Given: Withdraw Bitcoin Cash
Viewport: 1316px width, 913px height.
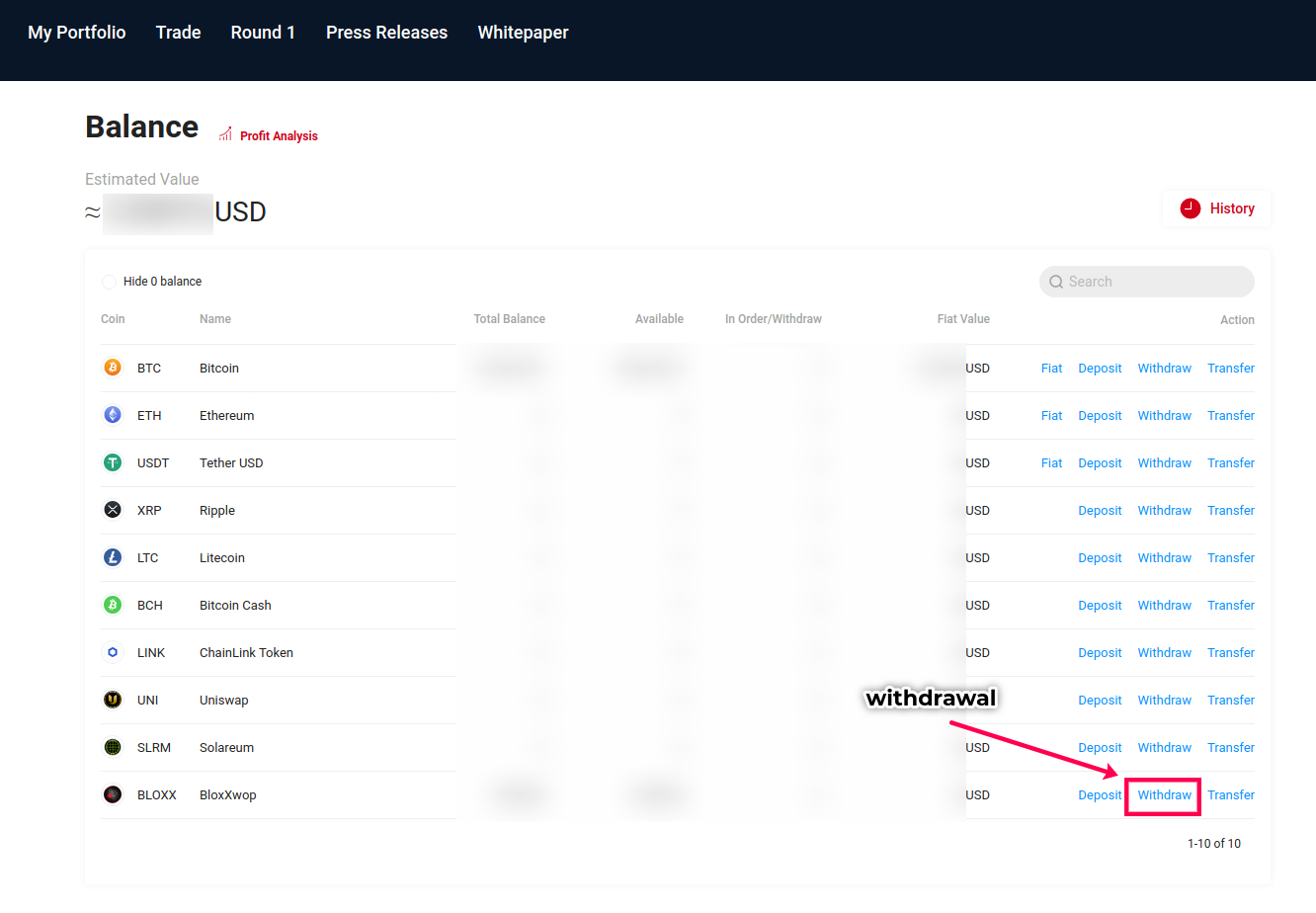Looking at the screenshot, I should [x=1165, y=605].
